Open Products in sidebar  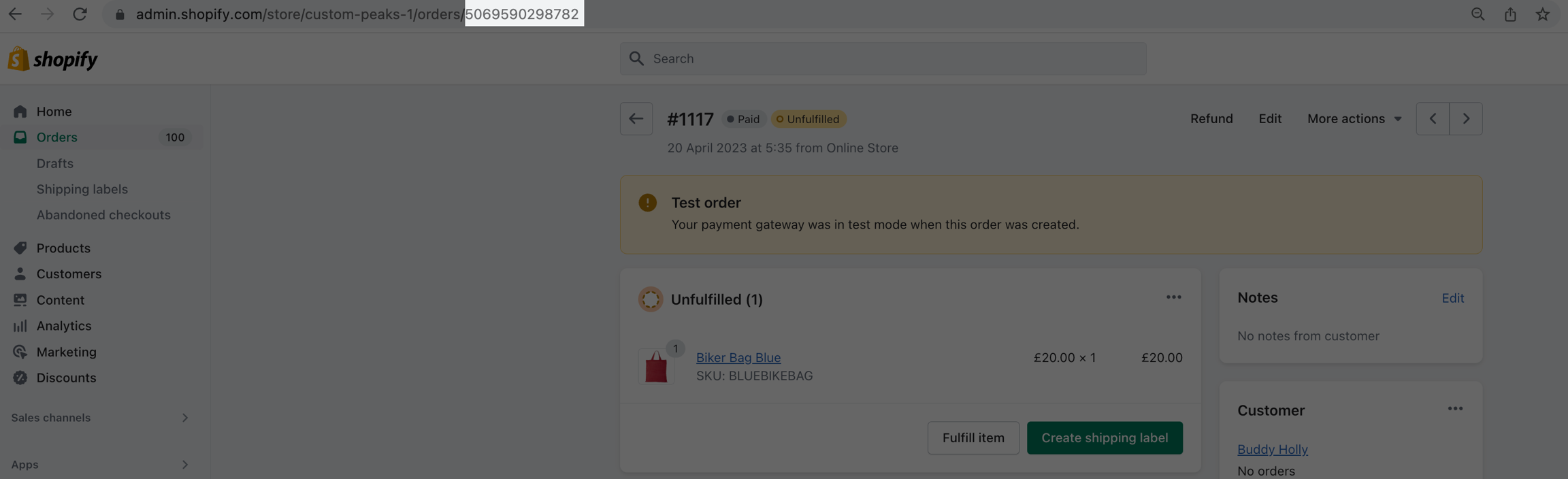click(x=63, y=248)
